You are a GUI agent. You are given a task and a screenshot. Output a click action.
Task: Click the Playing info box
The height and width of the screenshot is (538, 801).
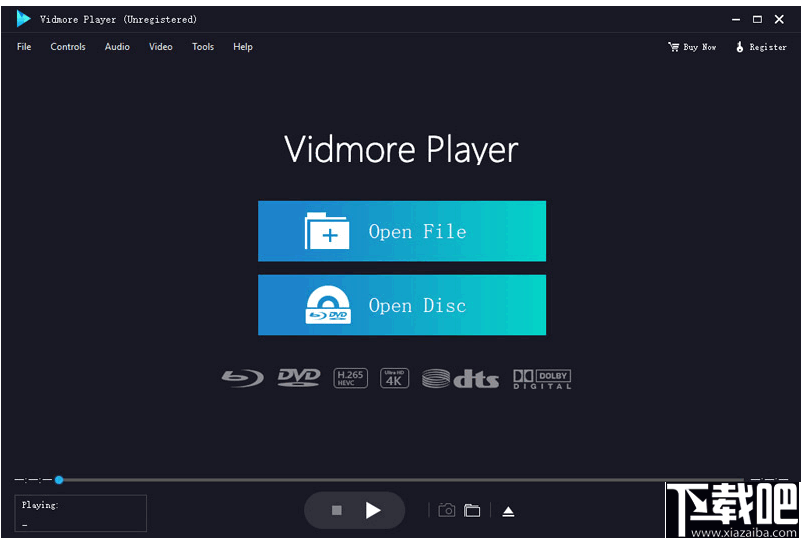80,513
